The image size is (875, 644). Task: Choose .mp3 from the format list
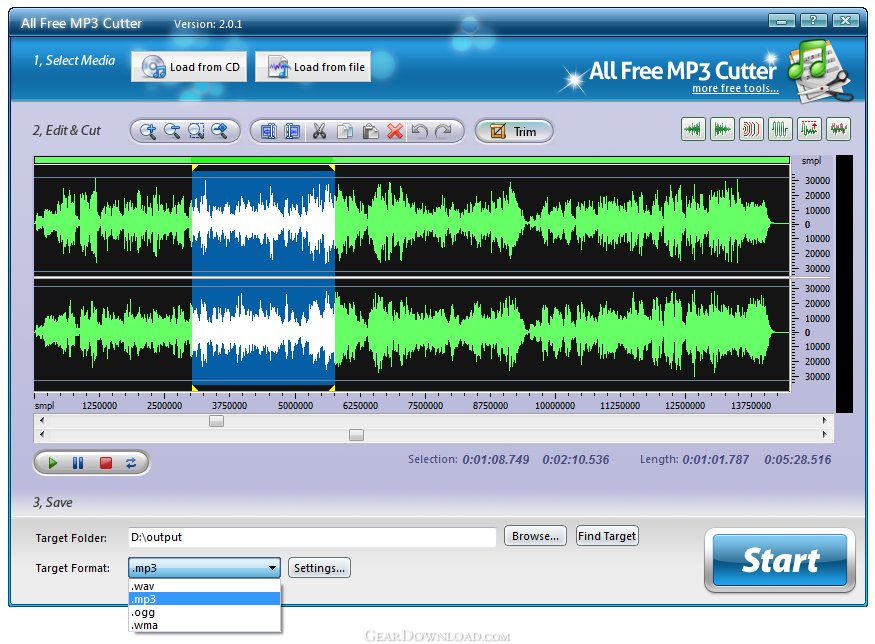point(204,599)
